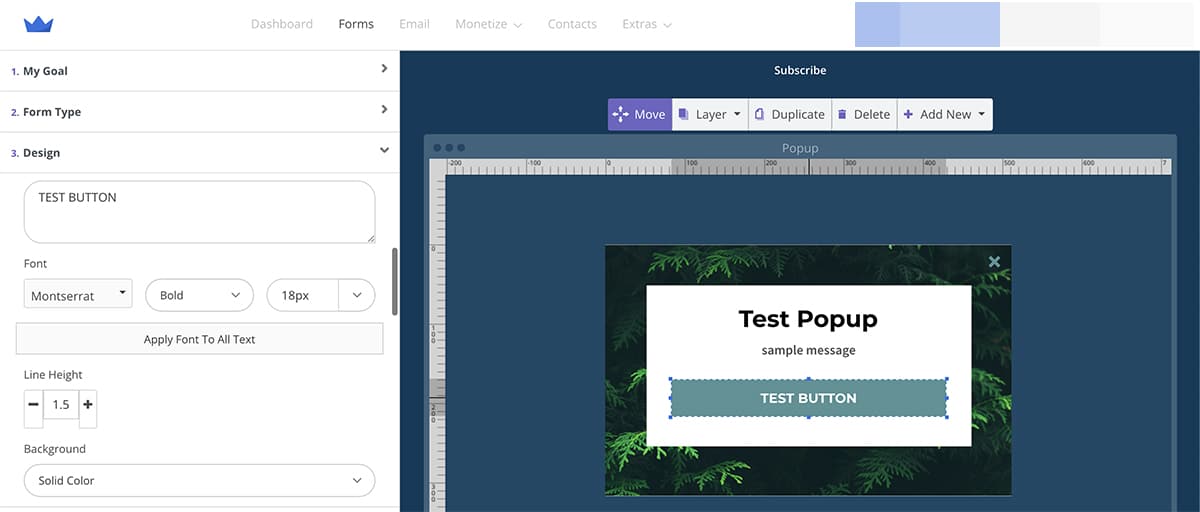Click Apply Font To All Text

200,339
